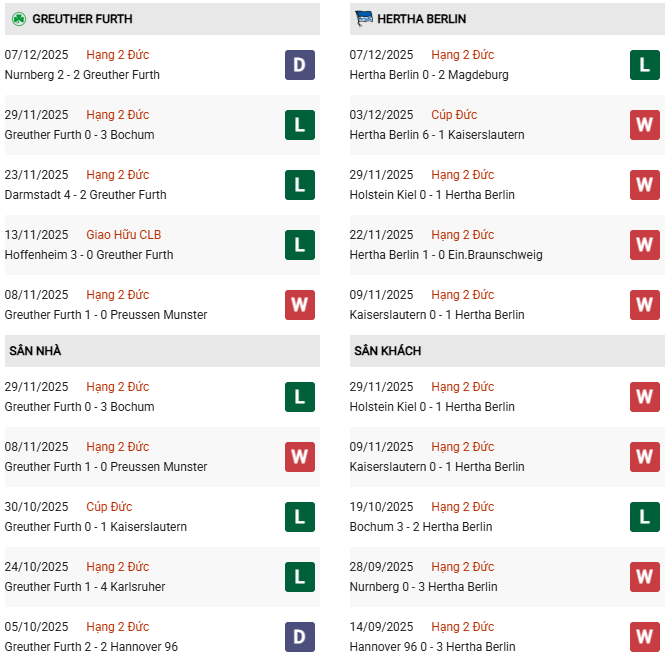
Task: Click the draw badge for Nurnberg 2-2 Greuther Furth
Action: (300, 65)
